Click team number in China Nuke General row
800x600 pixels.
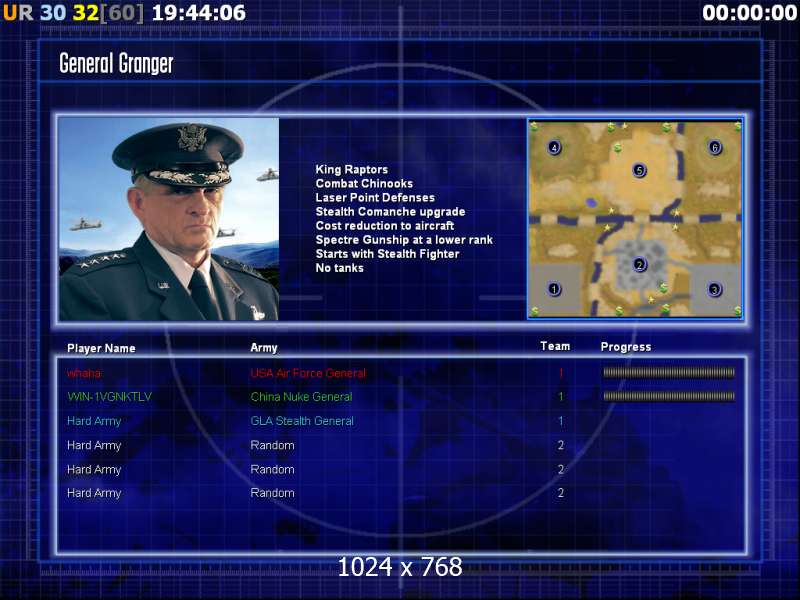(561, 397)
